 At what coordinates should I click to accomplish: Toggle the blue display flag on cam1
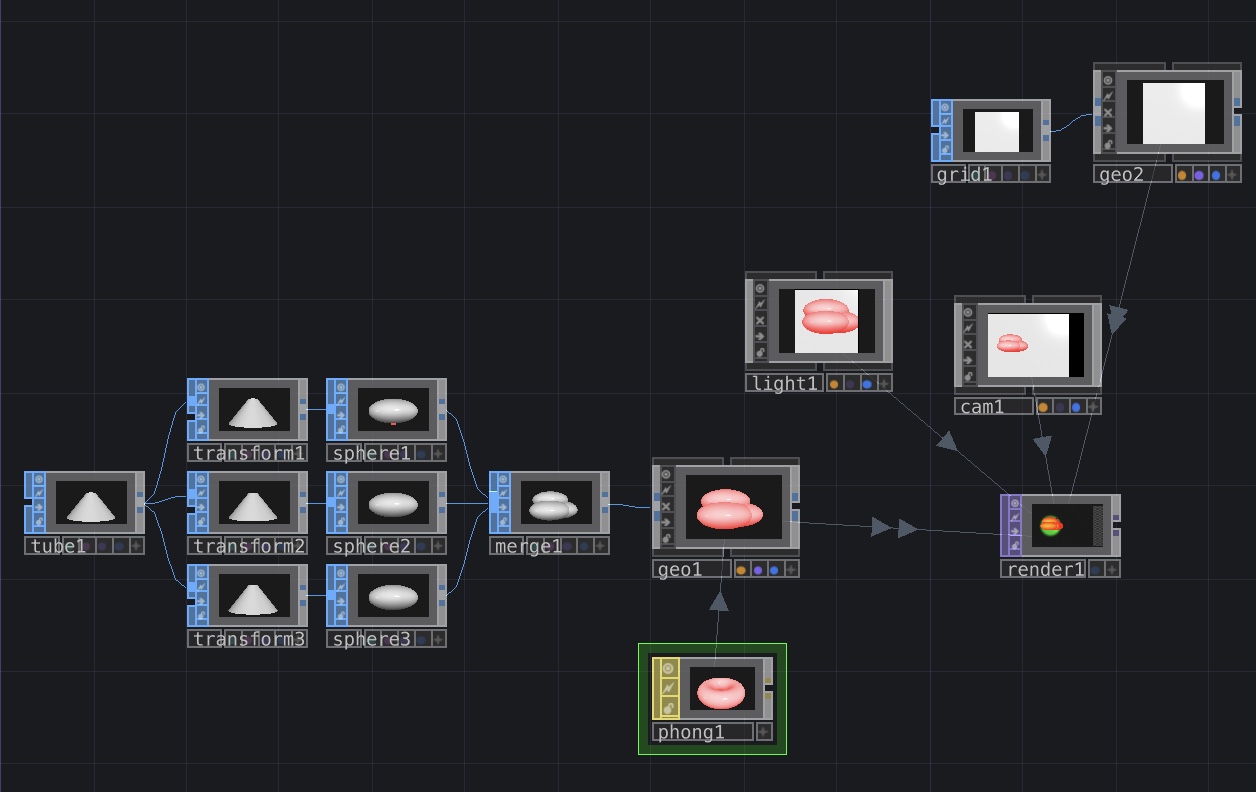pyautogui.click(x=1076, y=407)
